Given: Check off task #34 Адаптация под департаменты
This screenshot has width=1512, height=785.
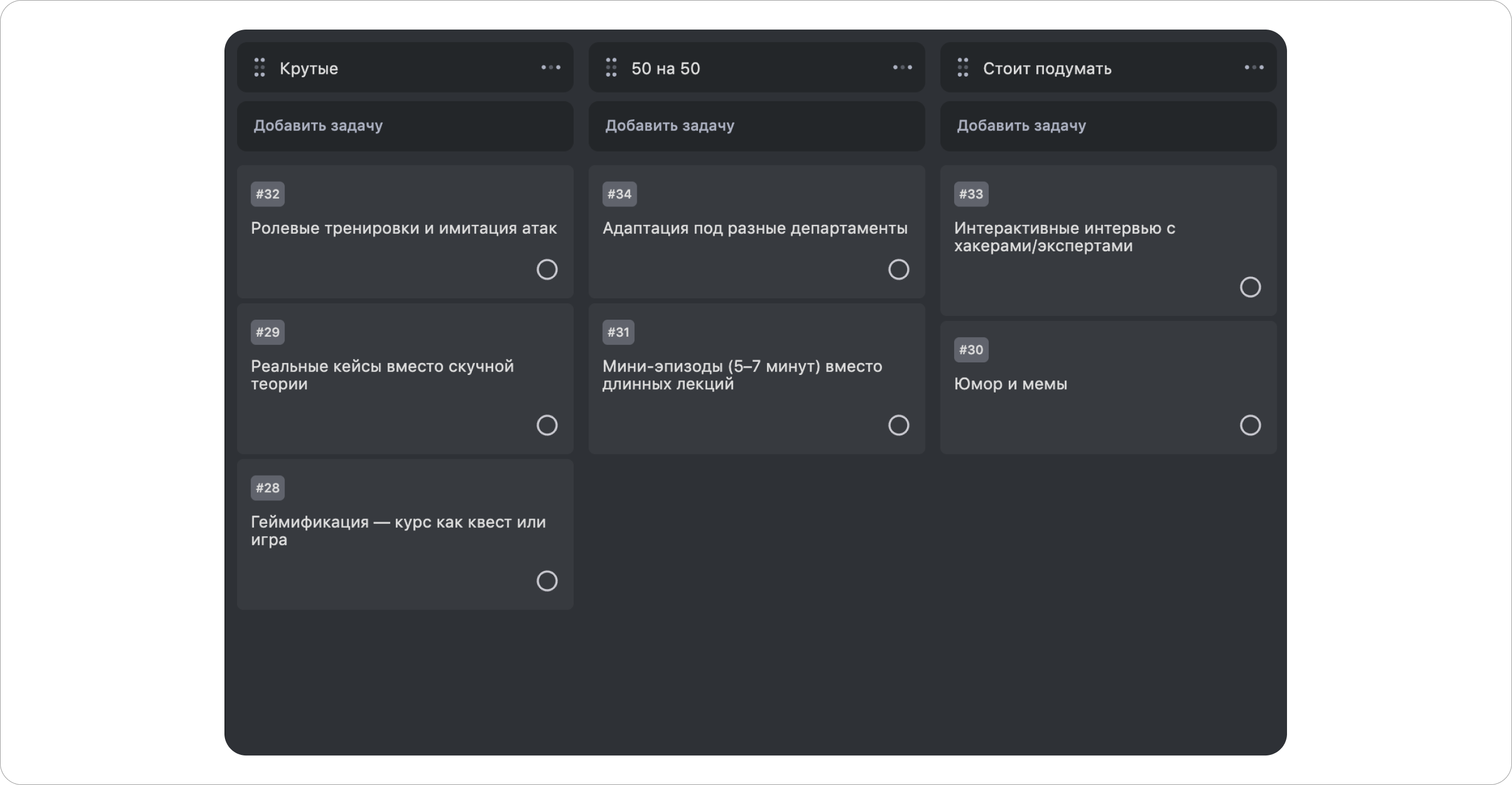Looking at the screenshot, I should coord(898,269).
